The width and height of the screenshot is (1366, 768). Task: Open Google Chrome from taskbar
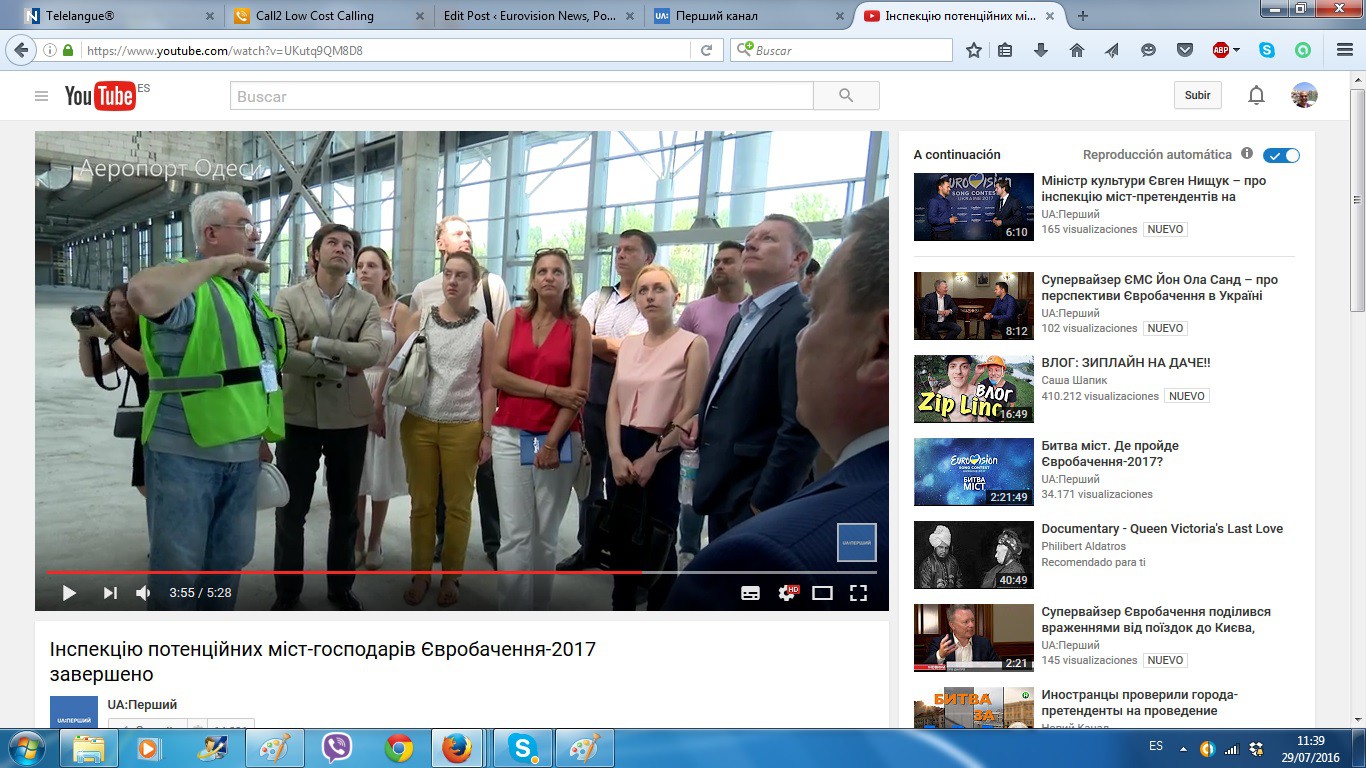coord(399,748)
